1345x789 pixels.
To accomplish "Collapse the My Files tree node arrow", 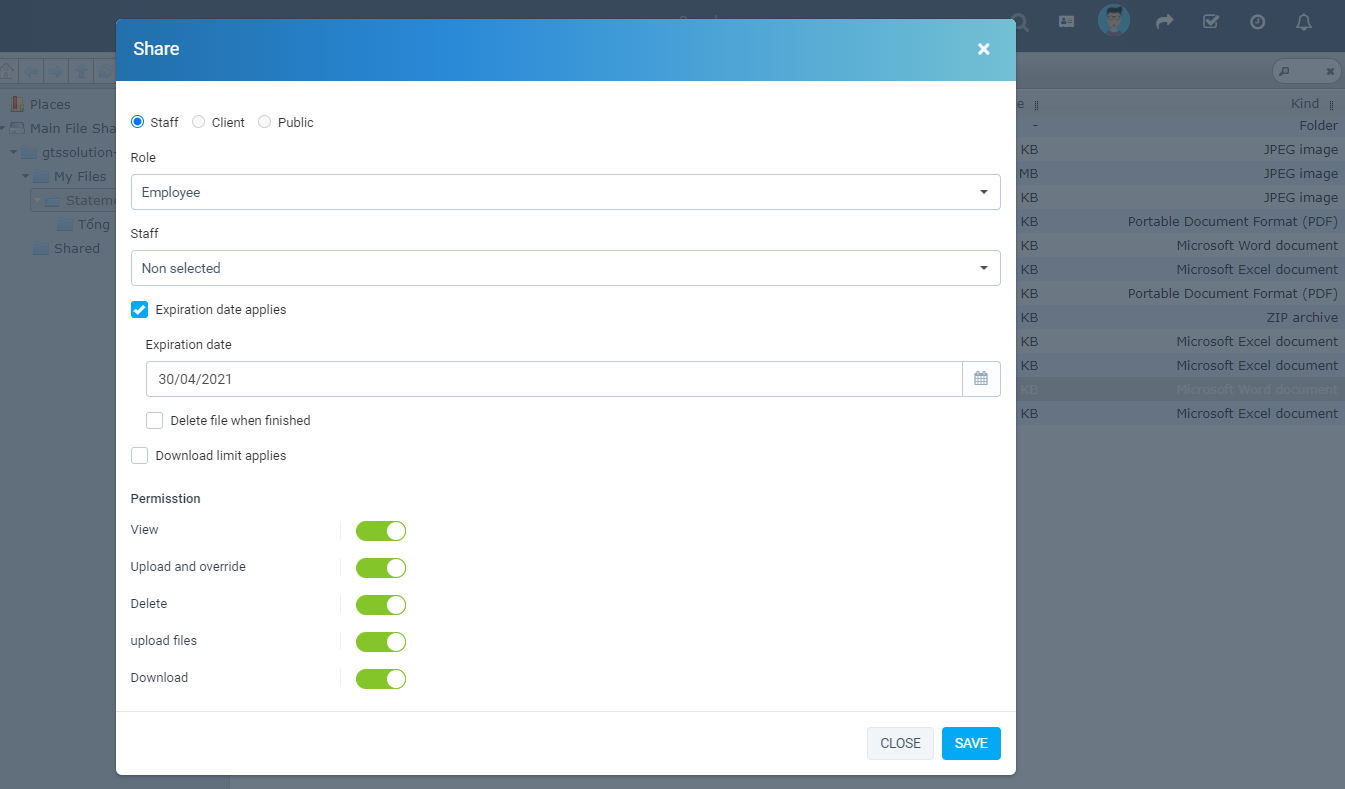I will tap(26, 176).
